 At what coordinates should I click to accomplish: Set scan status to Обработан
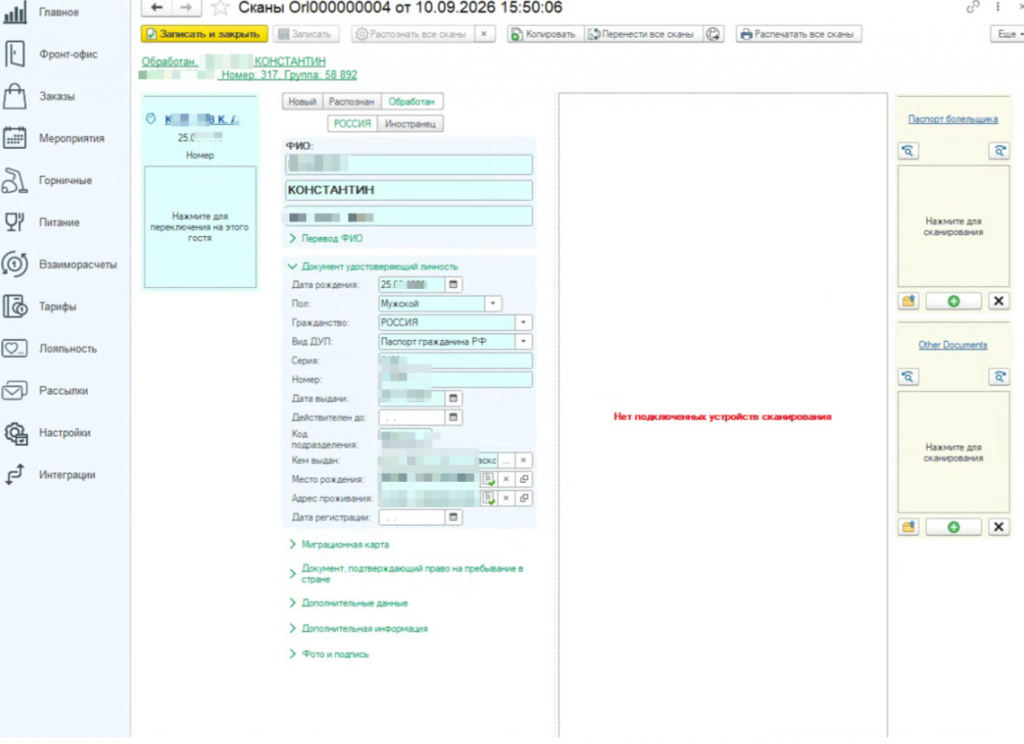pyautogui.click(x=411, y=102)
